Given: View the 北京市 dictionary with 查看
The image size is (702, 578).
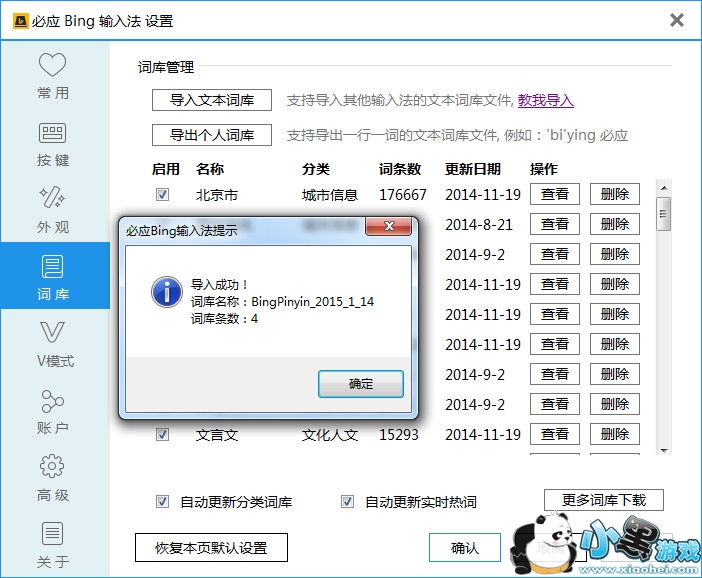Looking at the screenshot, I should pyautogui.click(x=555, y=194).
